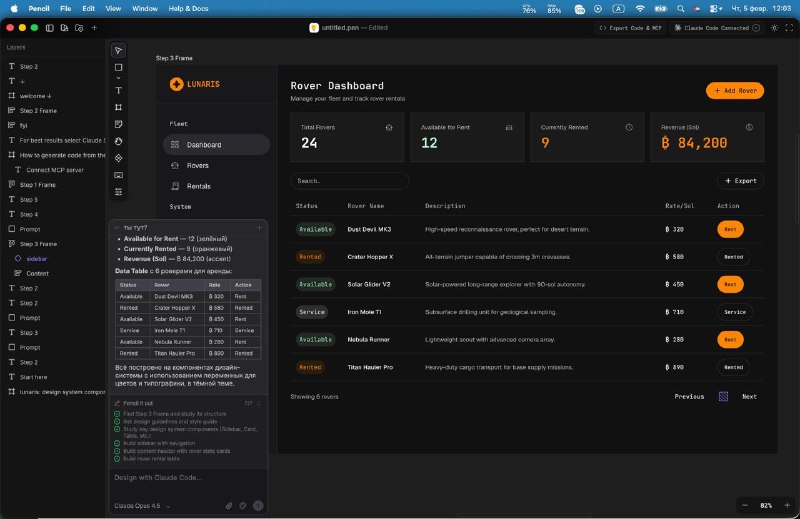
Task: Click the attachment paperclip icon in chat
Action: pos(229,505)
